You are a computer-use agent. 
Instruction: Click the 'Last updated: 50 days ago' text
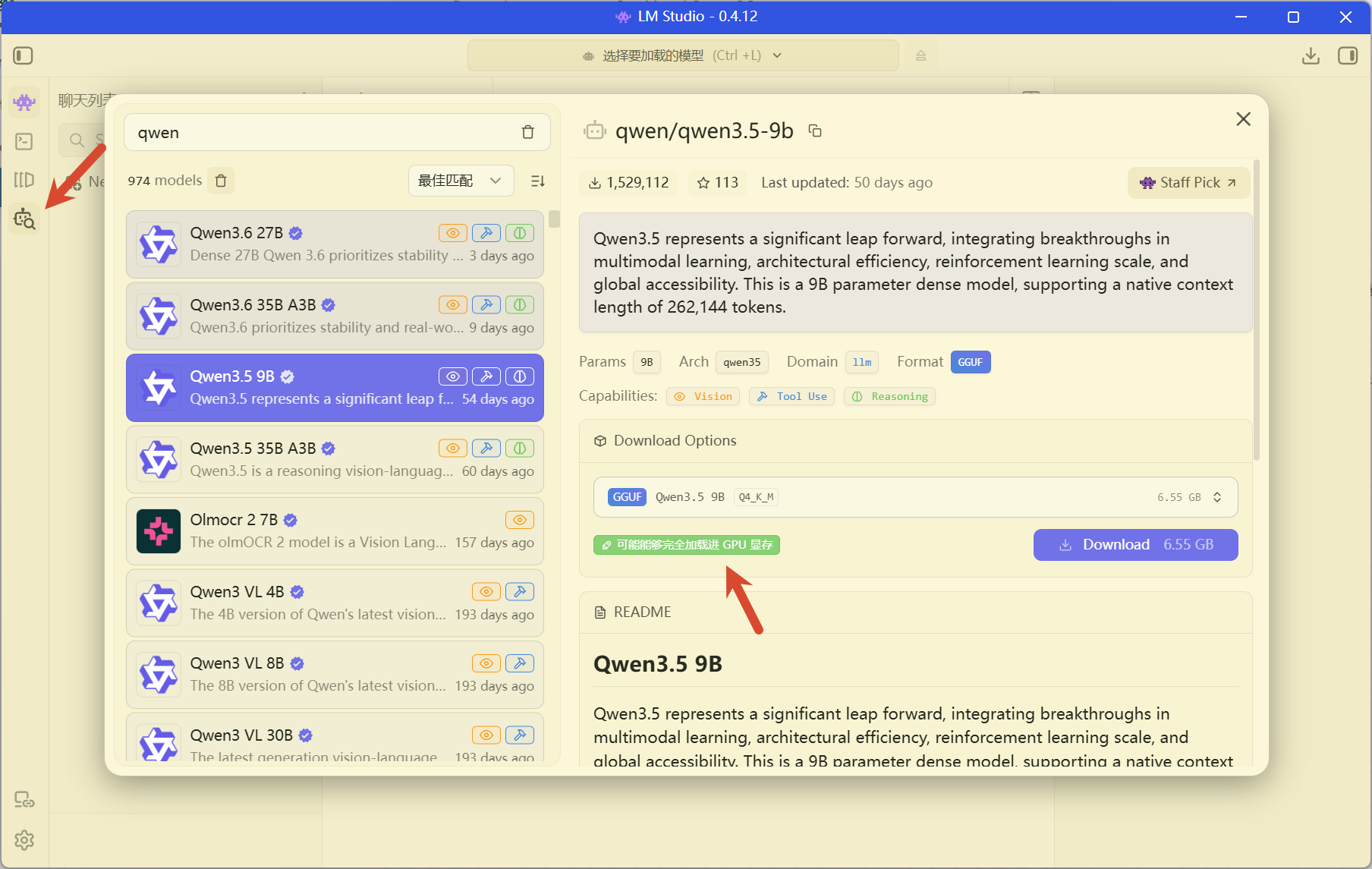click(847, 183)
